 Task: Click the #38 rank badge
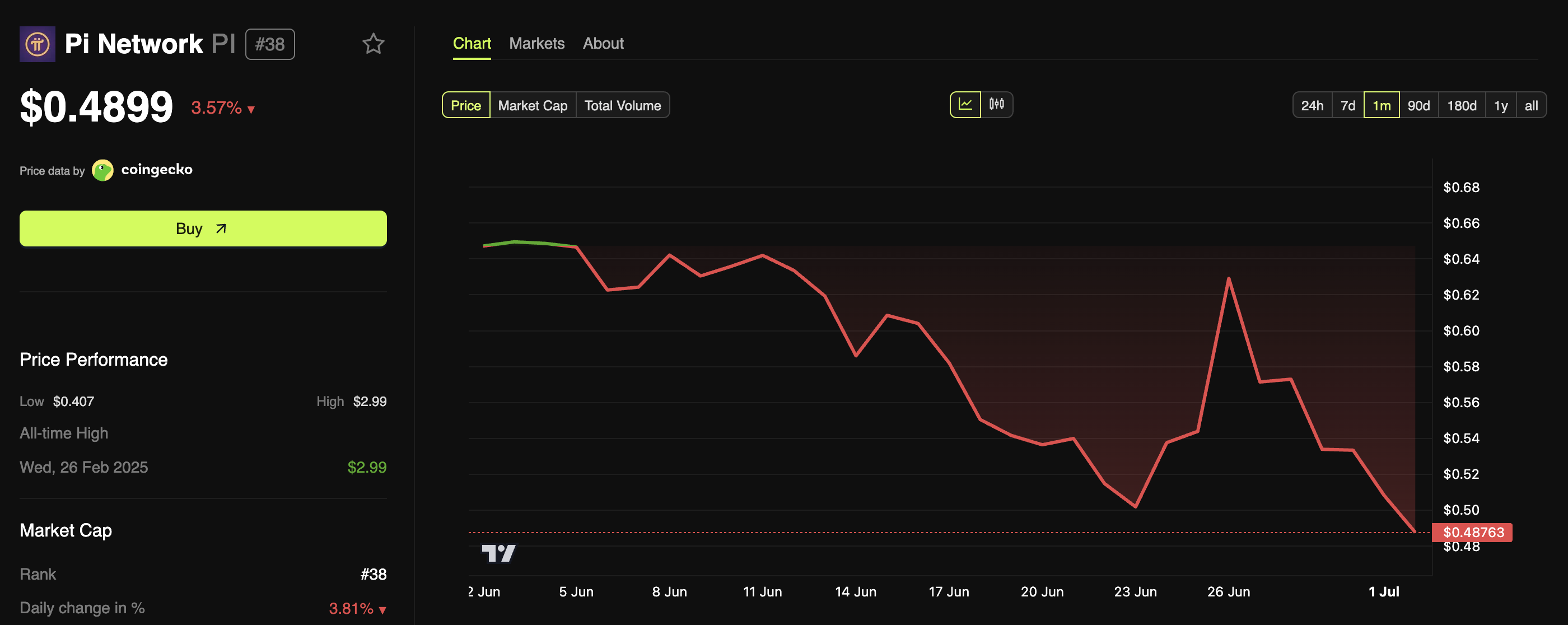click(x=270, y=44)
